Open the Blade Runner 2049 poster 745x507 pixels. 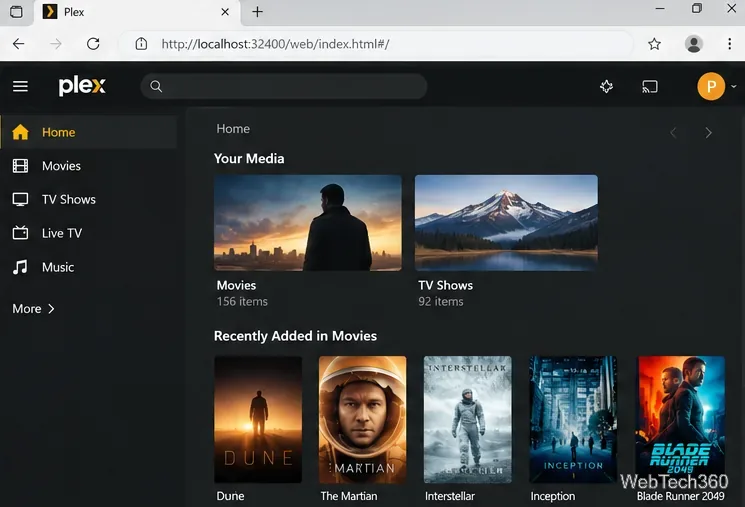point(681,420)
